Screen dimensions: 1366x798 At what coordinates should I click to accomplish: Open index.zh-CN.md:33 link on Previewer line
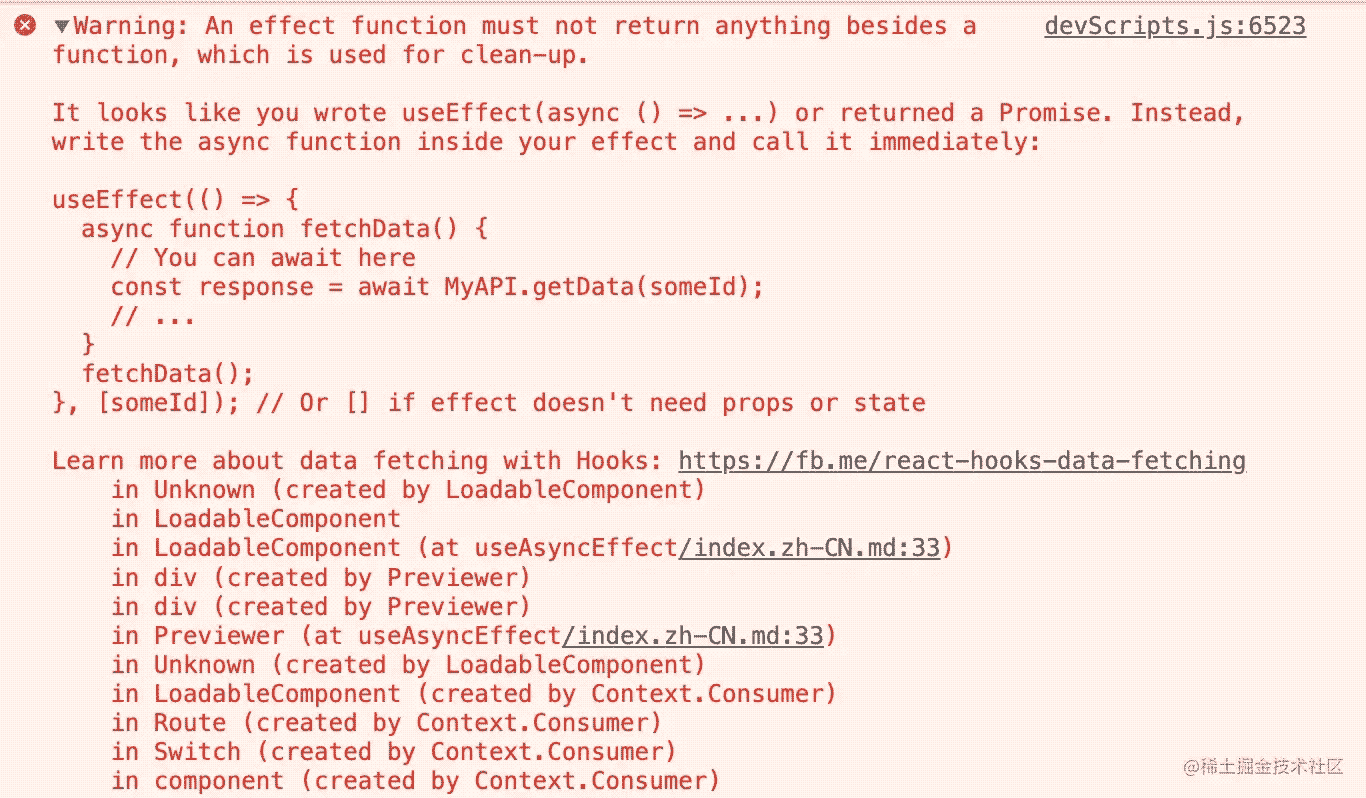click(693, 636)
